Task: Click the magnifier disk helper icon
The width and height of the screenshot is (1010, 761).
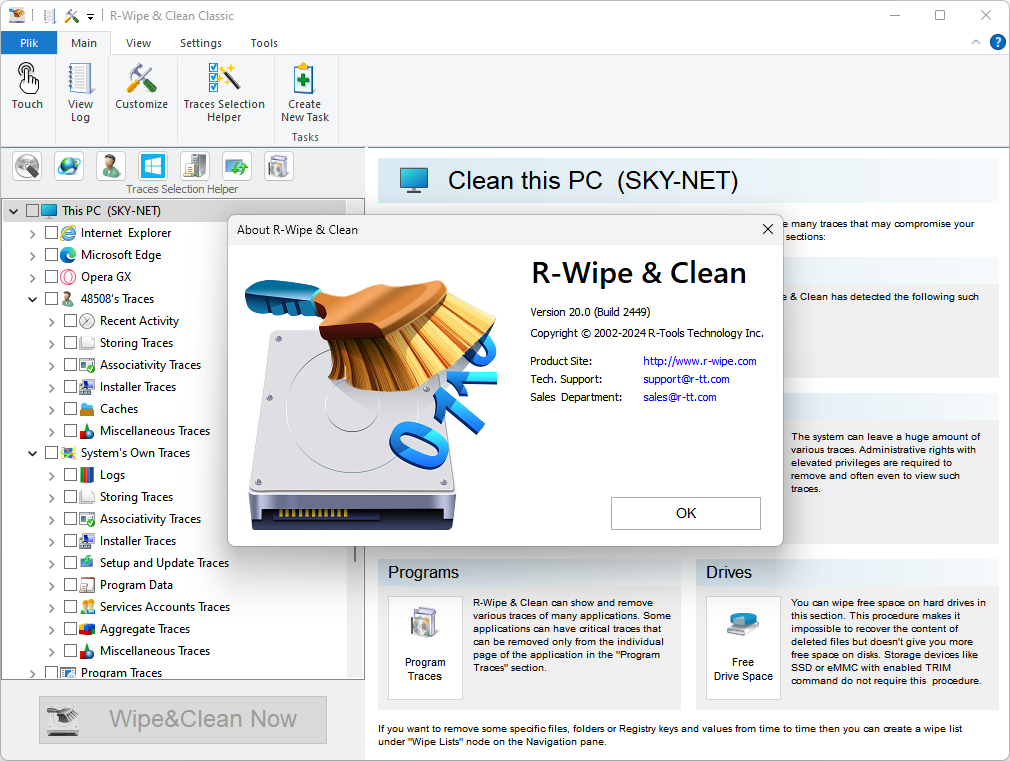Action: (27, 166)
